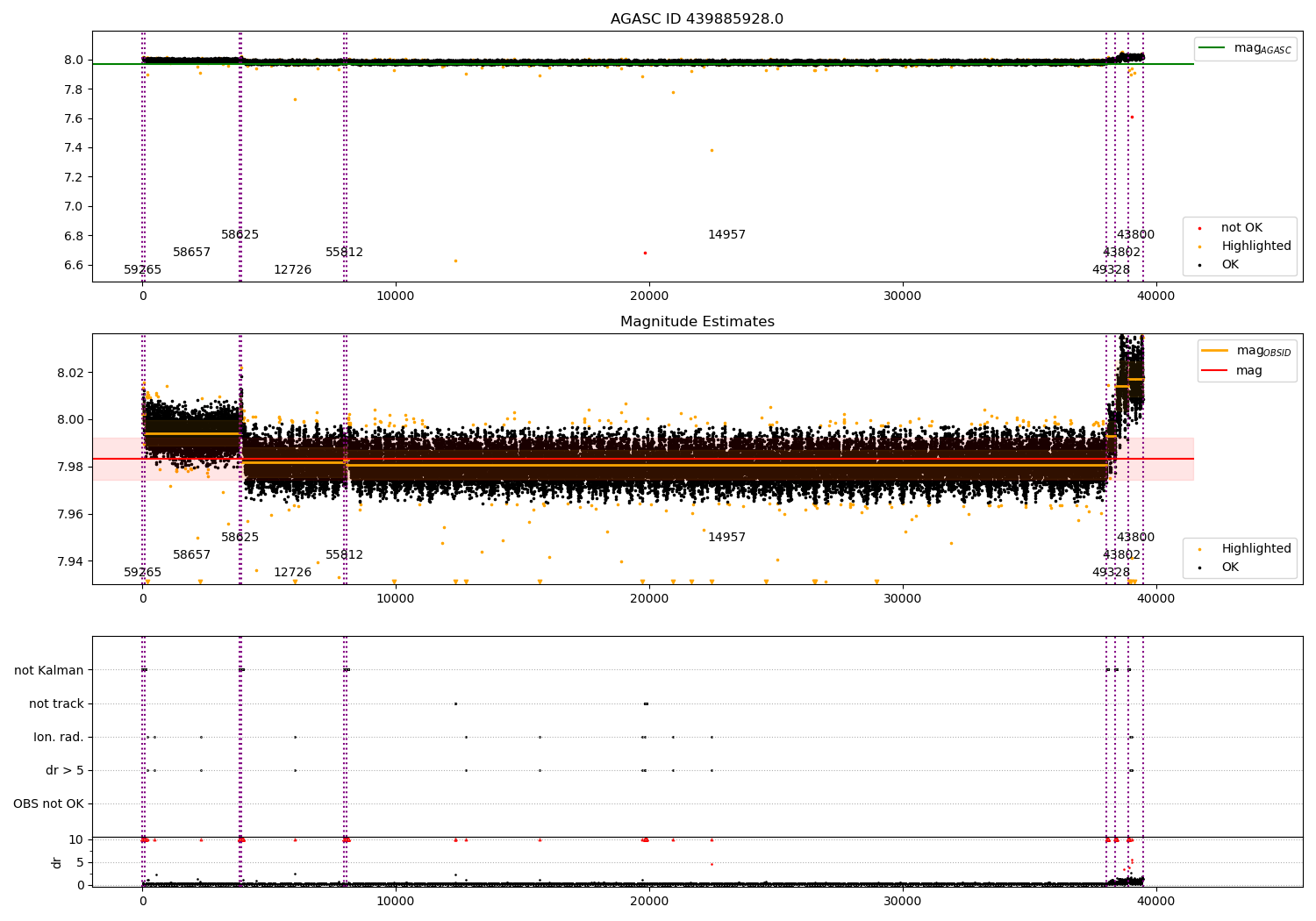Click the "7.2" y-axis tick label

pos(74,177)
